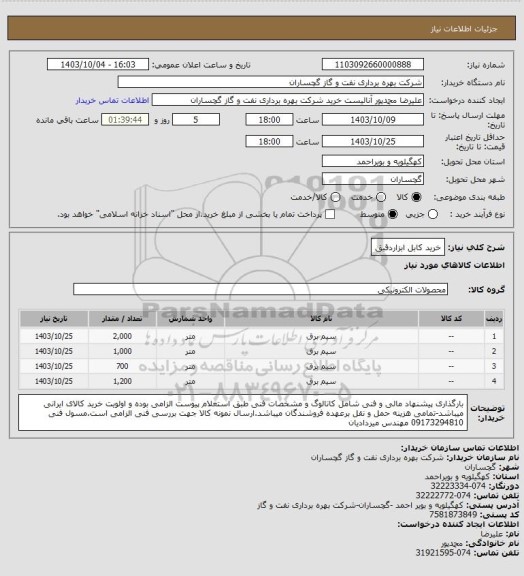Click quantity 1,000 in row 2
The height and width of the screenshot is (576, 524).
point(122,351)
